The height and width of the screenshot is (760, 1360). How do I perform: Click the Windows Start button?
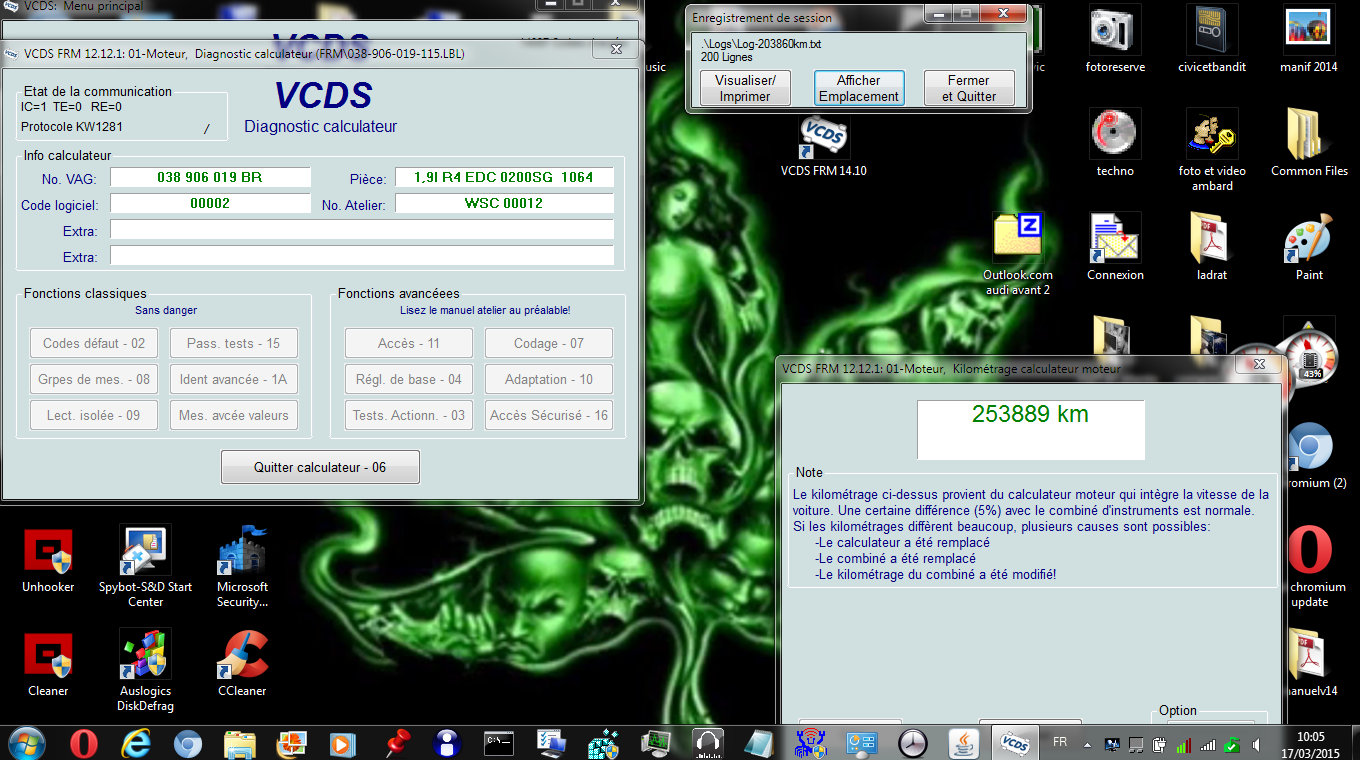pyautogui.click(x=26, y=744)
